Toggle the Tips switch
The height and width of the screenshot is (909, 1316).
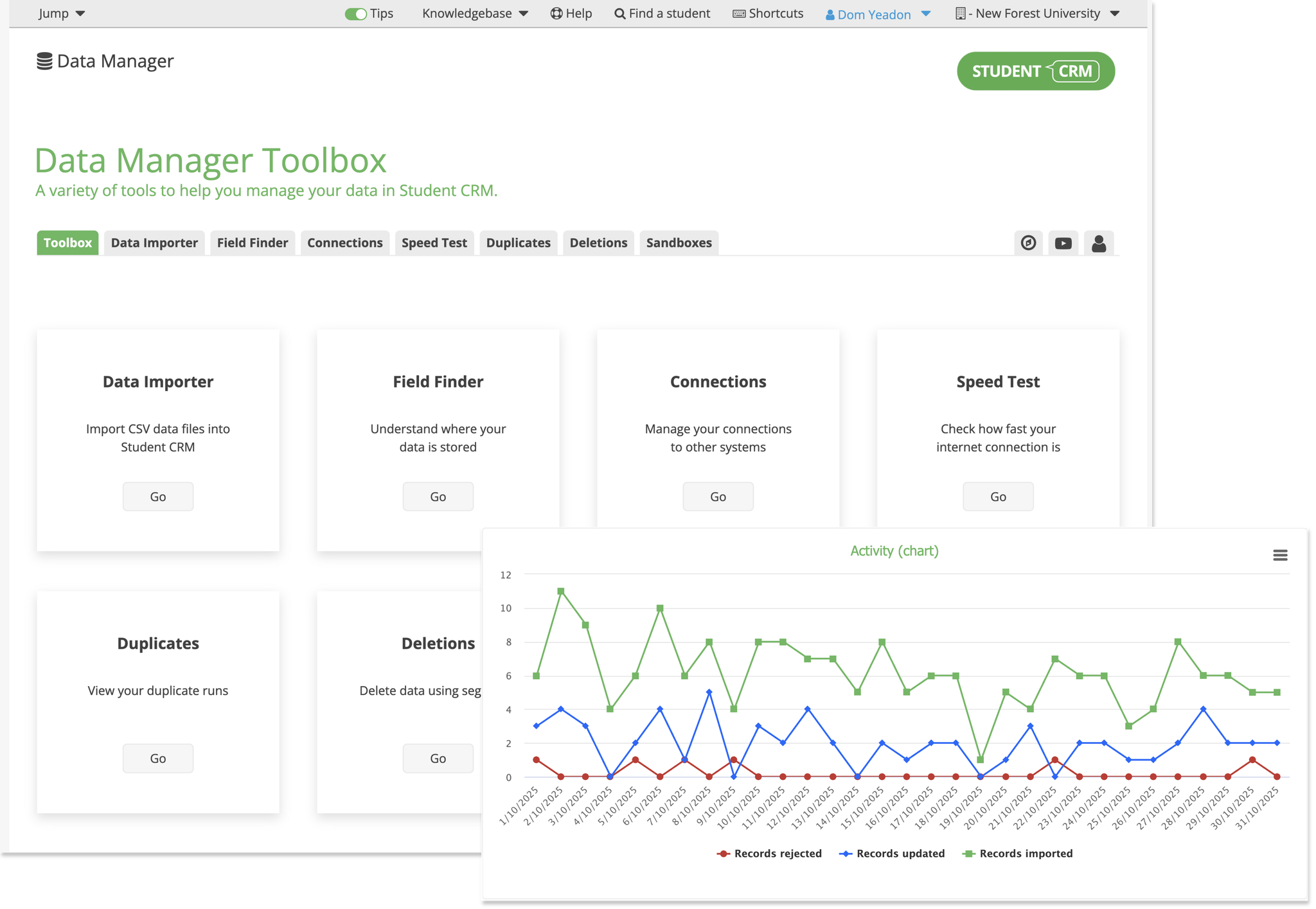[355, 13]
